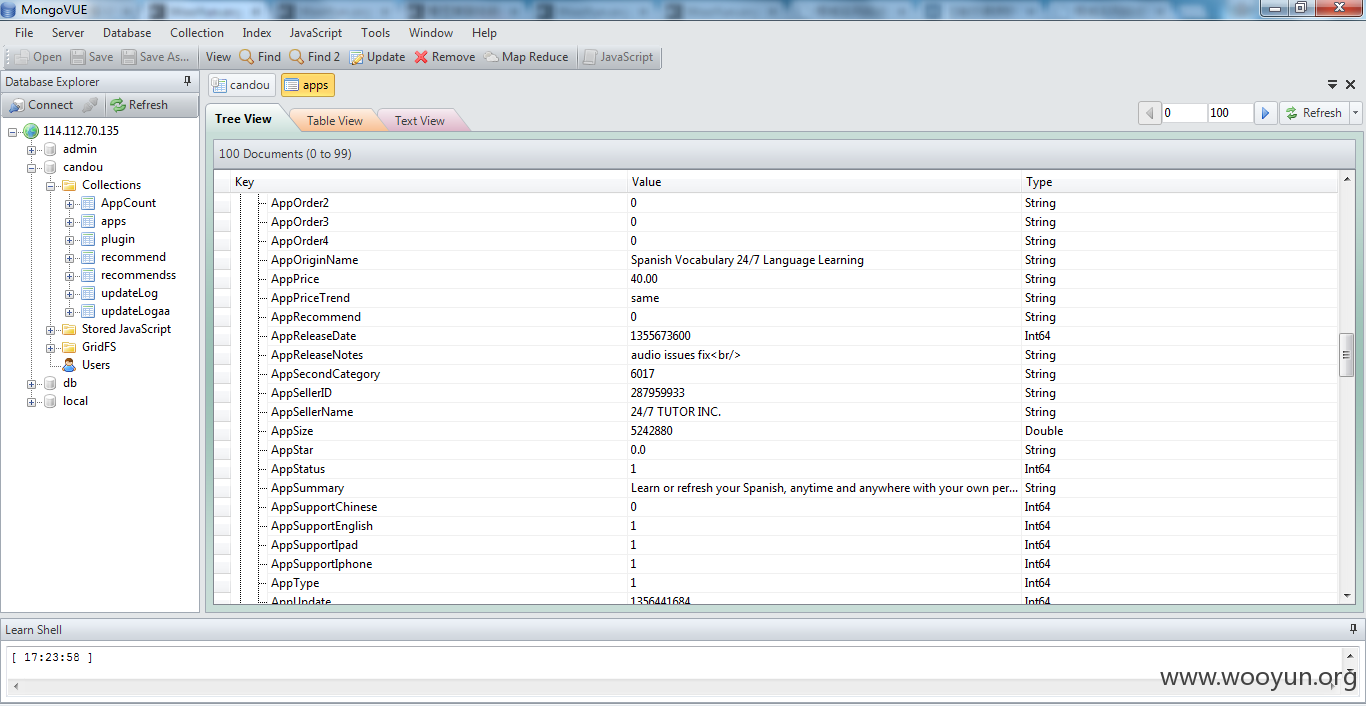Refresh the Database Explorer tree

(139, 105)
